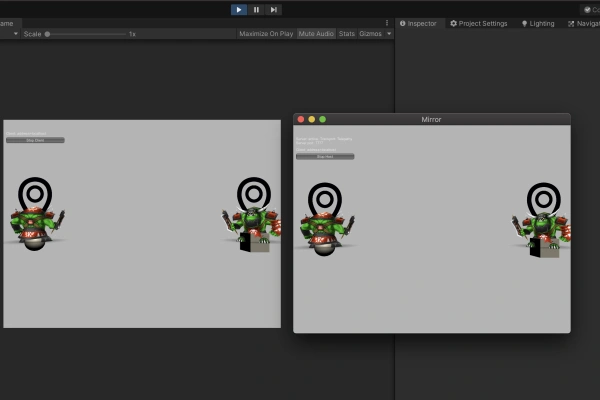Click the left orc in Mirror window

point(326,233)
